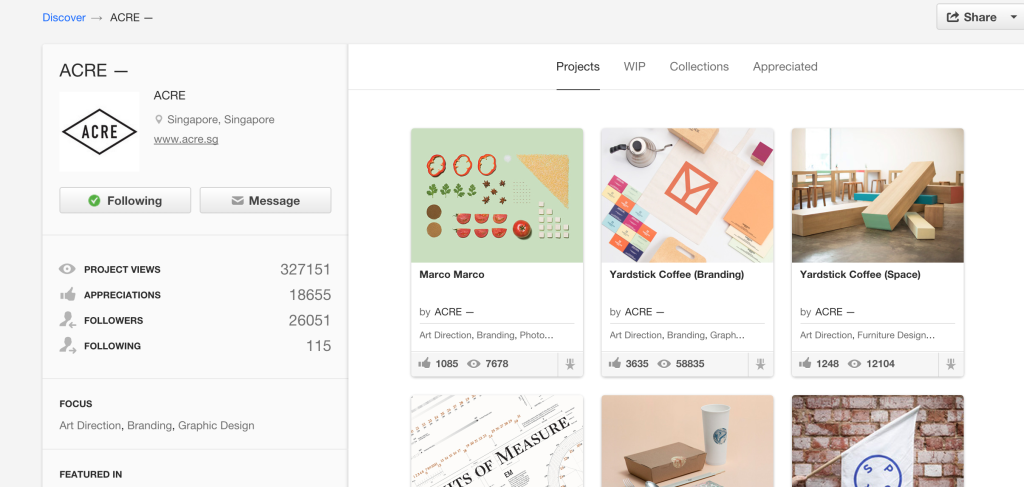Click the 1085 appreciations count on Marco Marco
Screen dimensions: 1024x487
tap(447, 364)
